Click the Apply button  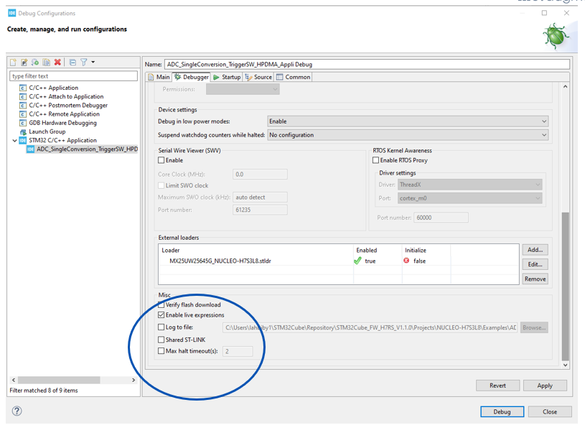545,386
